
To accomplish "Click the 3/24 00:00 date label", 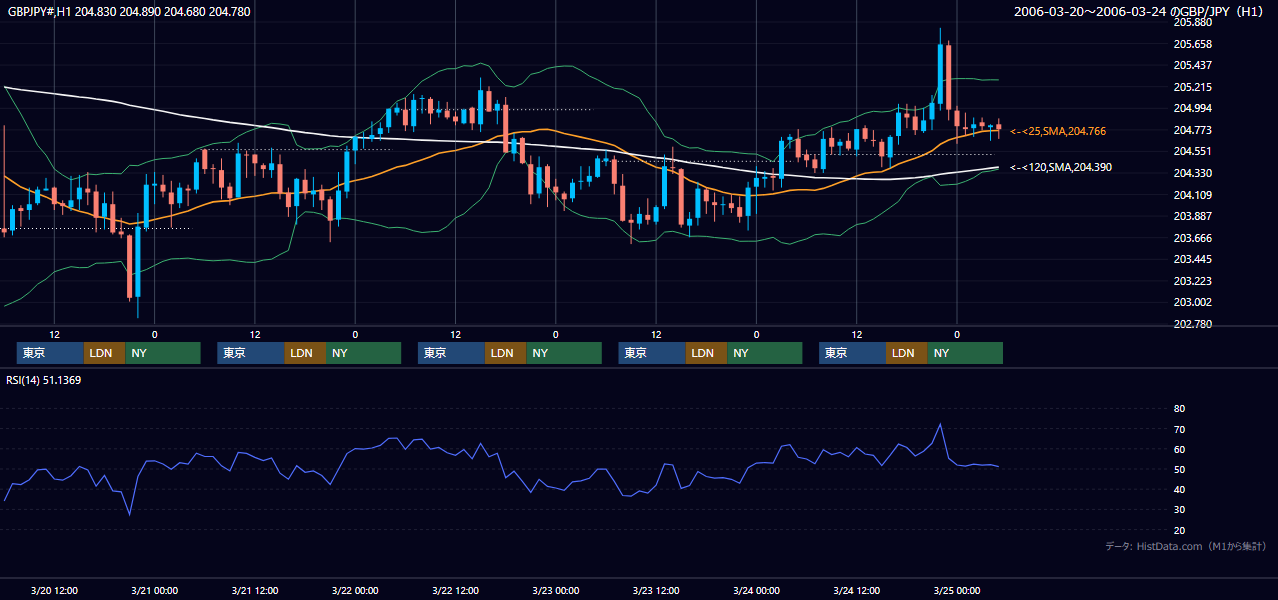I will click(x=756, y=590).
